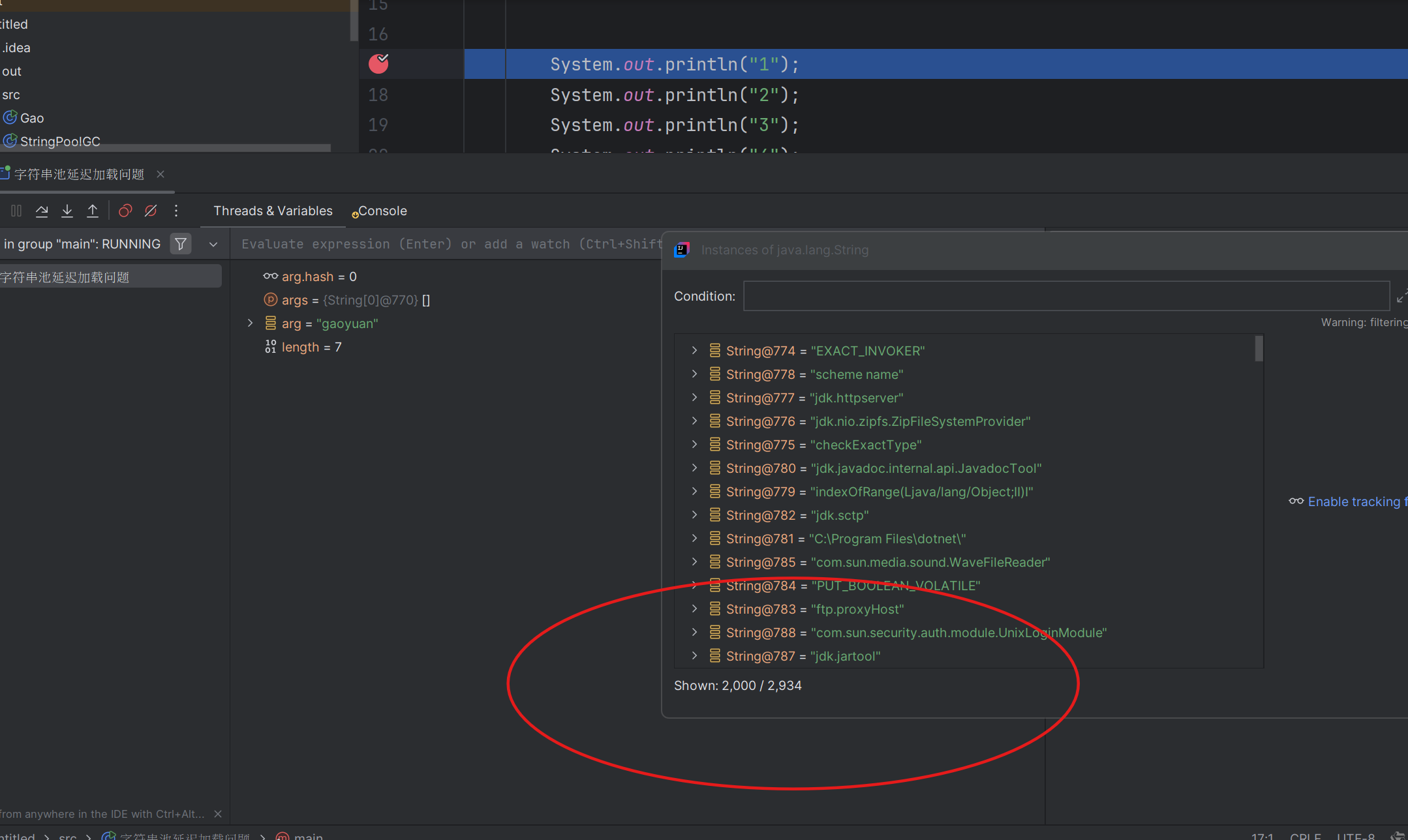Click expand icon beside Condition field
The width and height of the screenshot is (1408, 840).
(x=1401, y=297)
